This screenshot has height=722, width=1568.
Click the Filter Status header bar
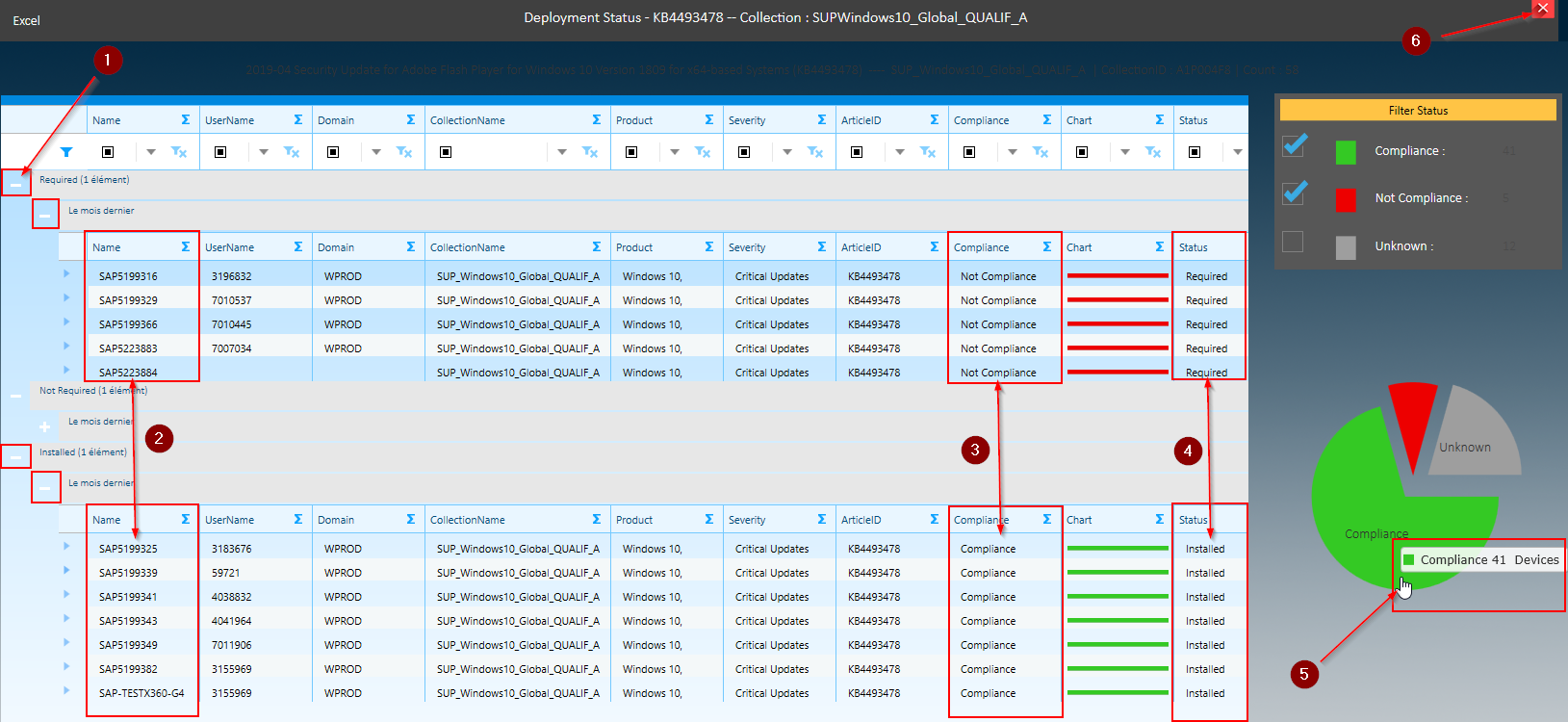[1418, 110]
